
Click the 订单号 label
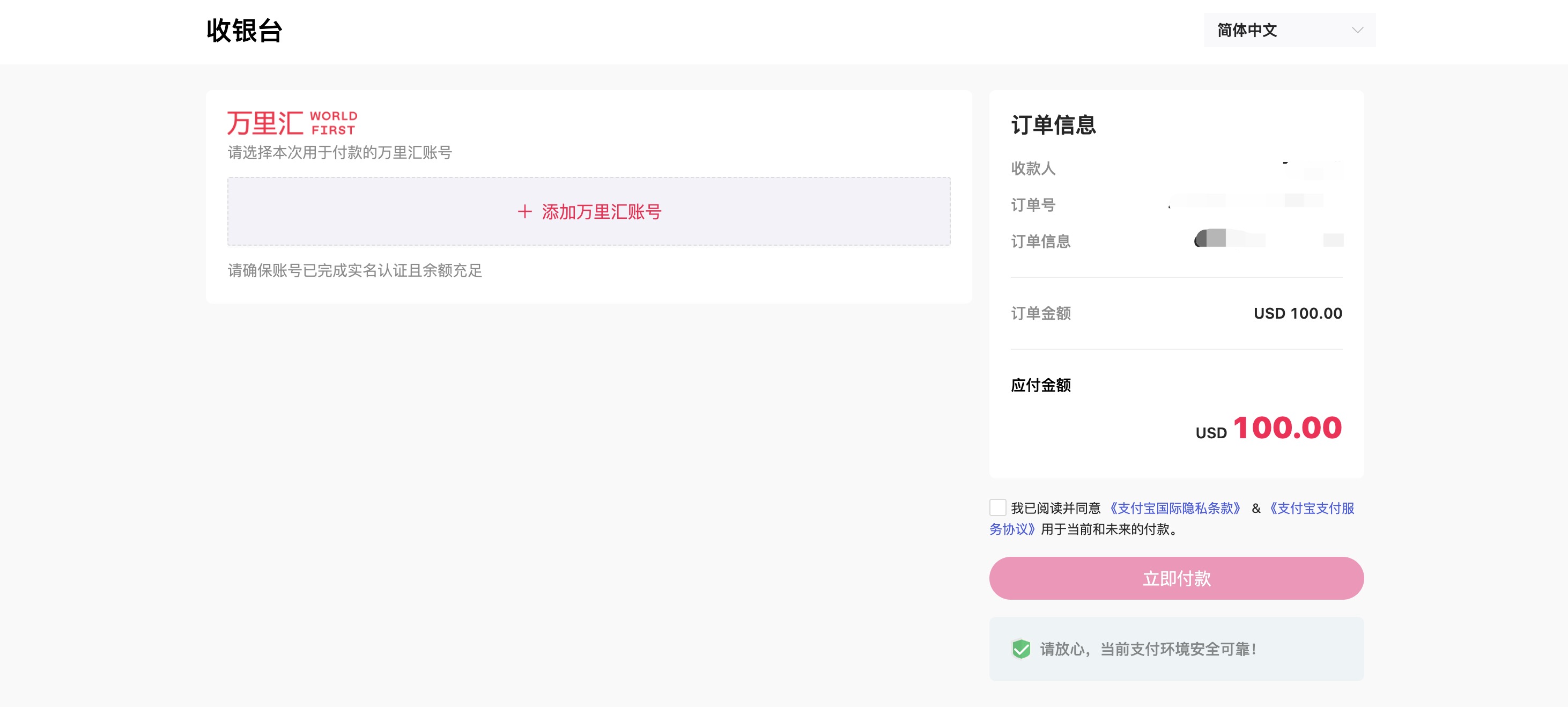(x=1033, y=204)
